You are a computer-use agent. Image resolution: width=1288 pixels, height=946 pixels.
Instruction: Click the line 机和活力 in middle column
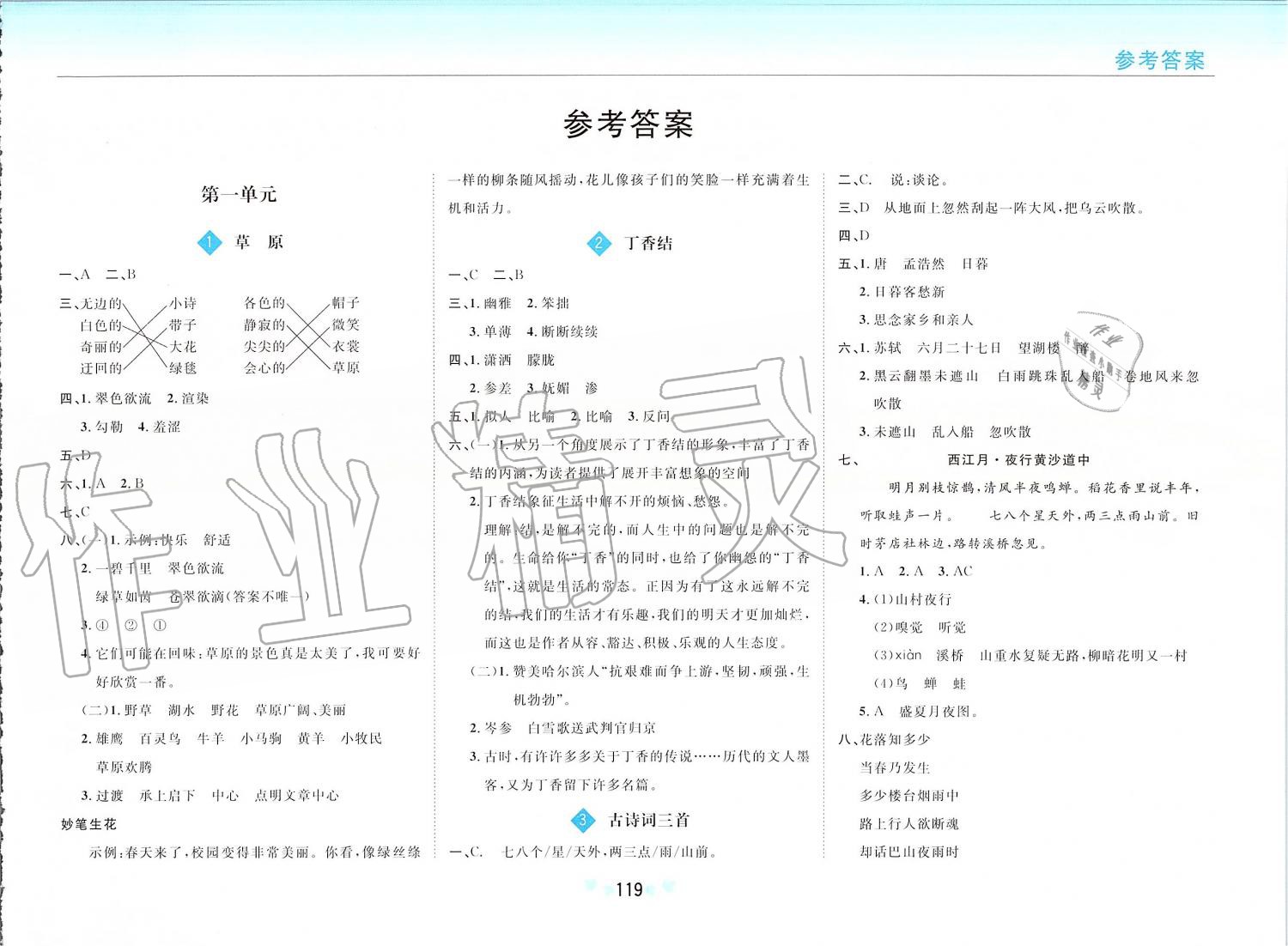click(x=483, y=209)
